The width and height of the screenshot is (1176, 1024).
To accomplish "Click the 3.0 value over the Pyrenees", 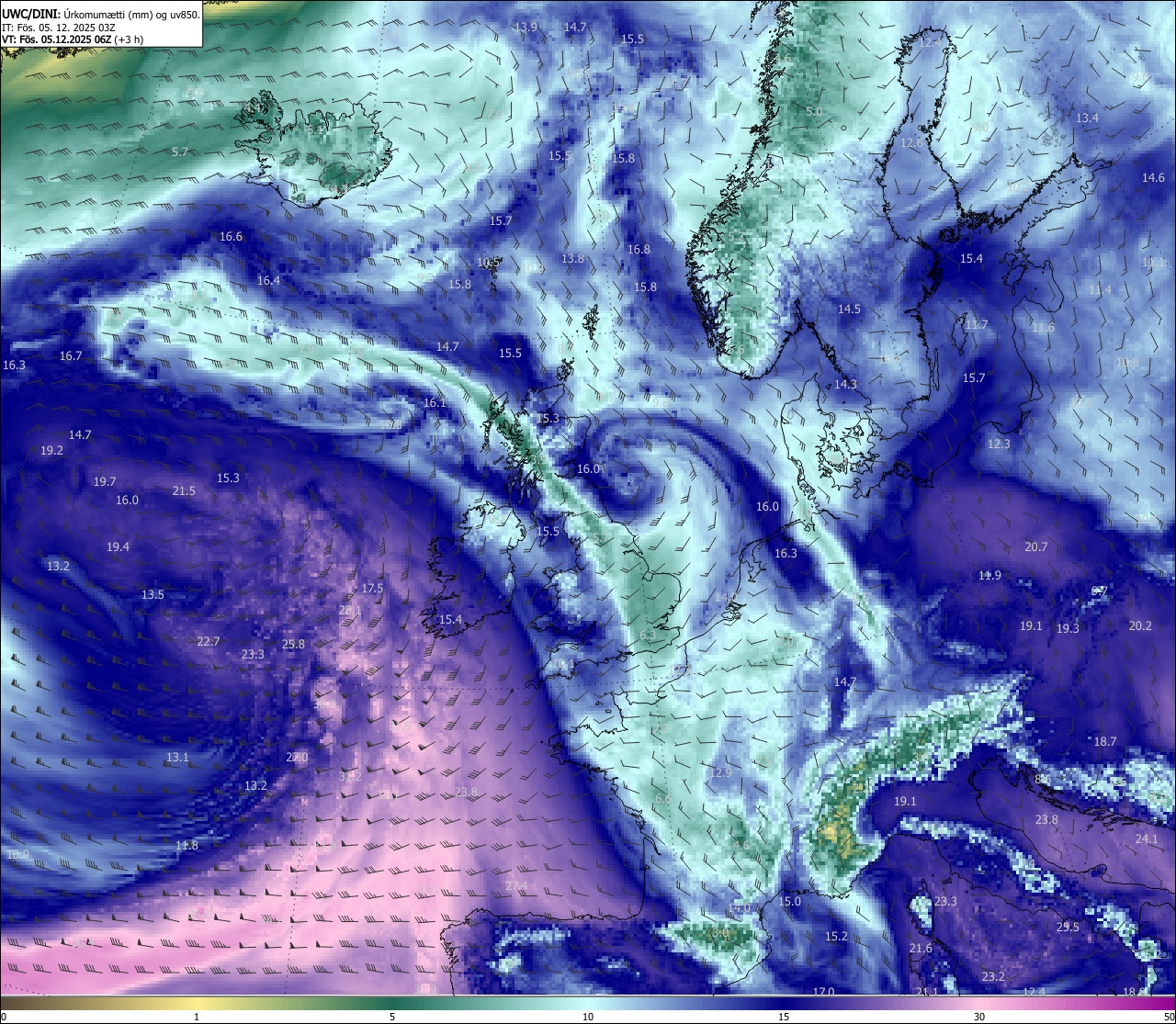I will coord(721,933).
